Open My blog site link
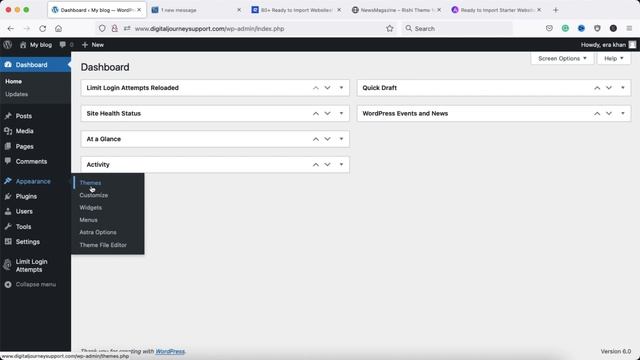The height and width of the screenshot is (360, 640). (36, 45)
